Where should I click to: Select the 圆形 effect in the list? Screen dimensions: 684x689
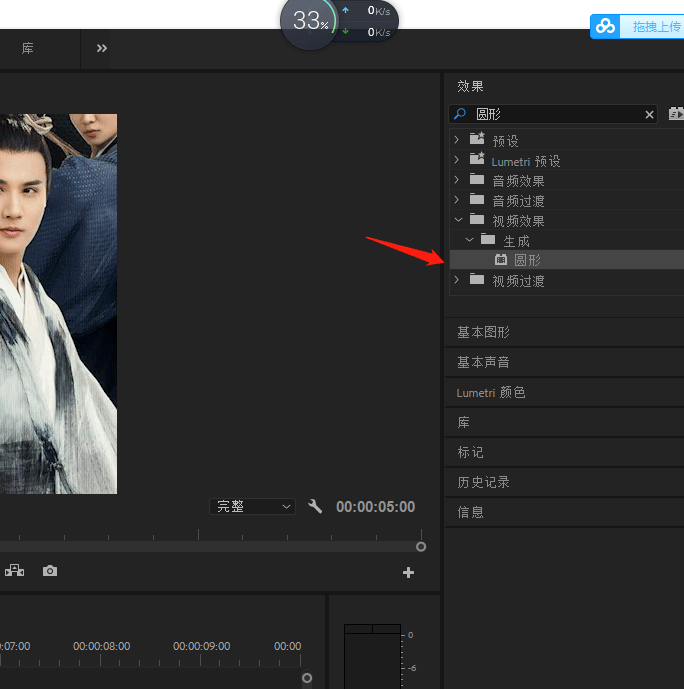tap(527, 260)
